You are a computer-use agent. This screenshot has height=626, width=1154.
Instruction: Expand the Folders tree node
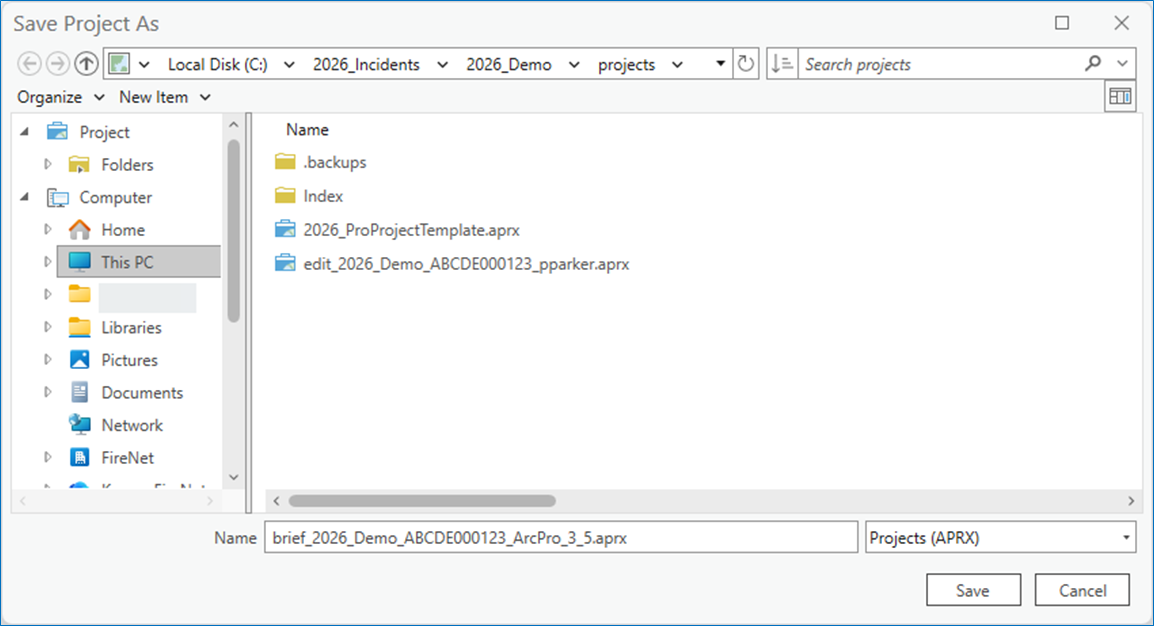coord(47,165)
